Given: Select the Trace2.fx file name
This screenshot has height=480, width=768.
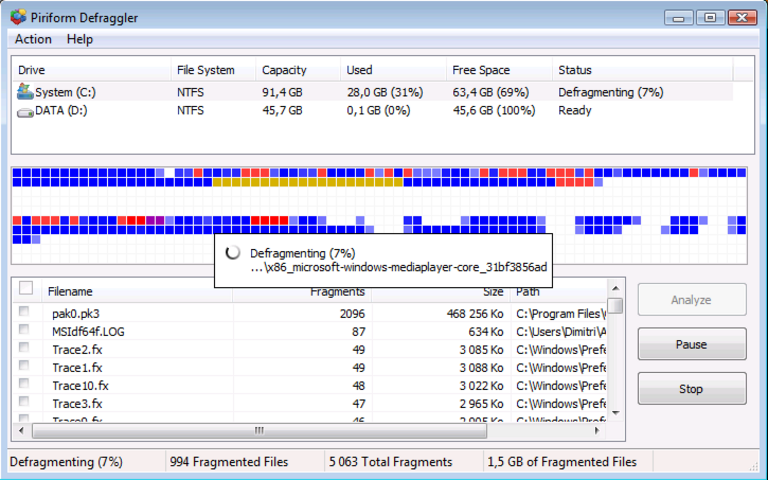Looking at the screenshot, I should 77,350.
